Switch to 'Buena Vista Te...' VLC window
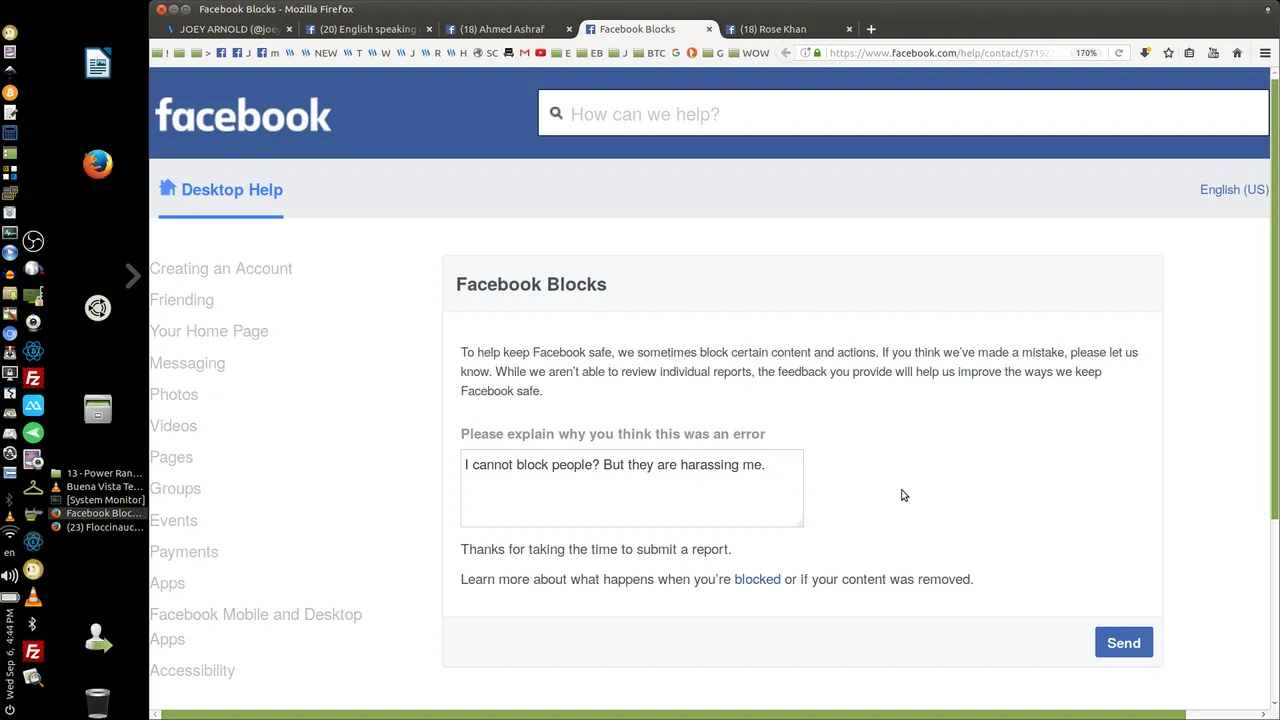 click(97, 487)
